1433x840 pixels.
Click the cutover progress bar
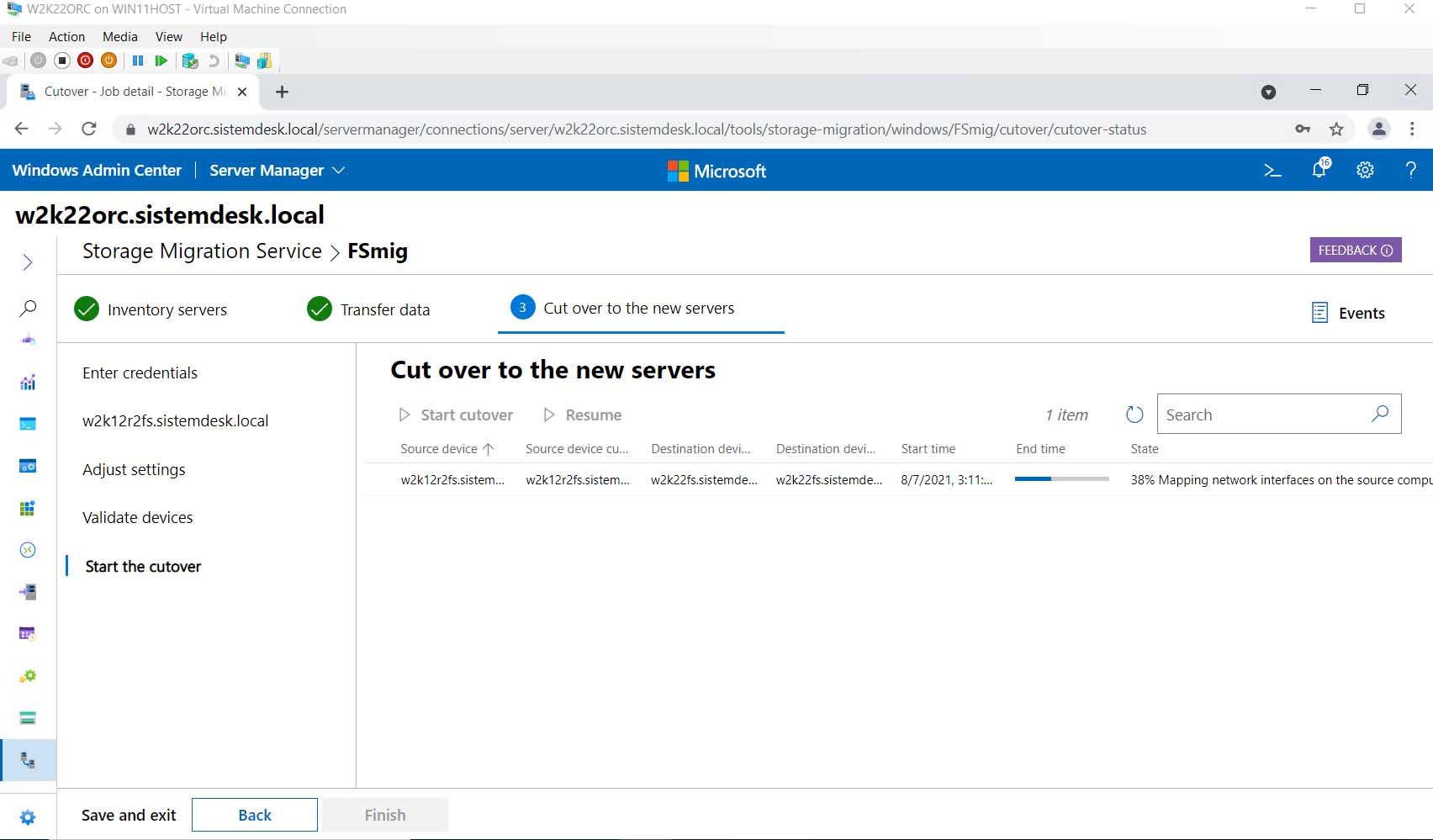point(1062,478)
